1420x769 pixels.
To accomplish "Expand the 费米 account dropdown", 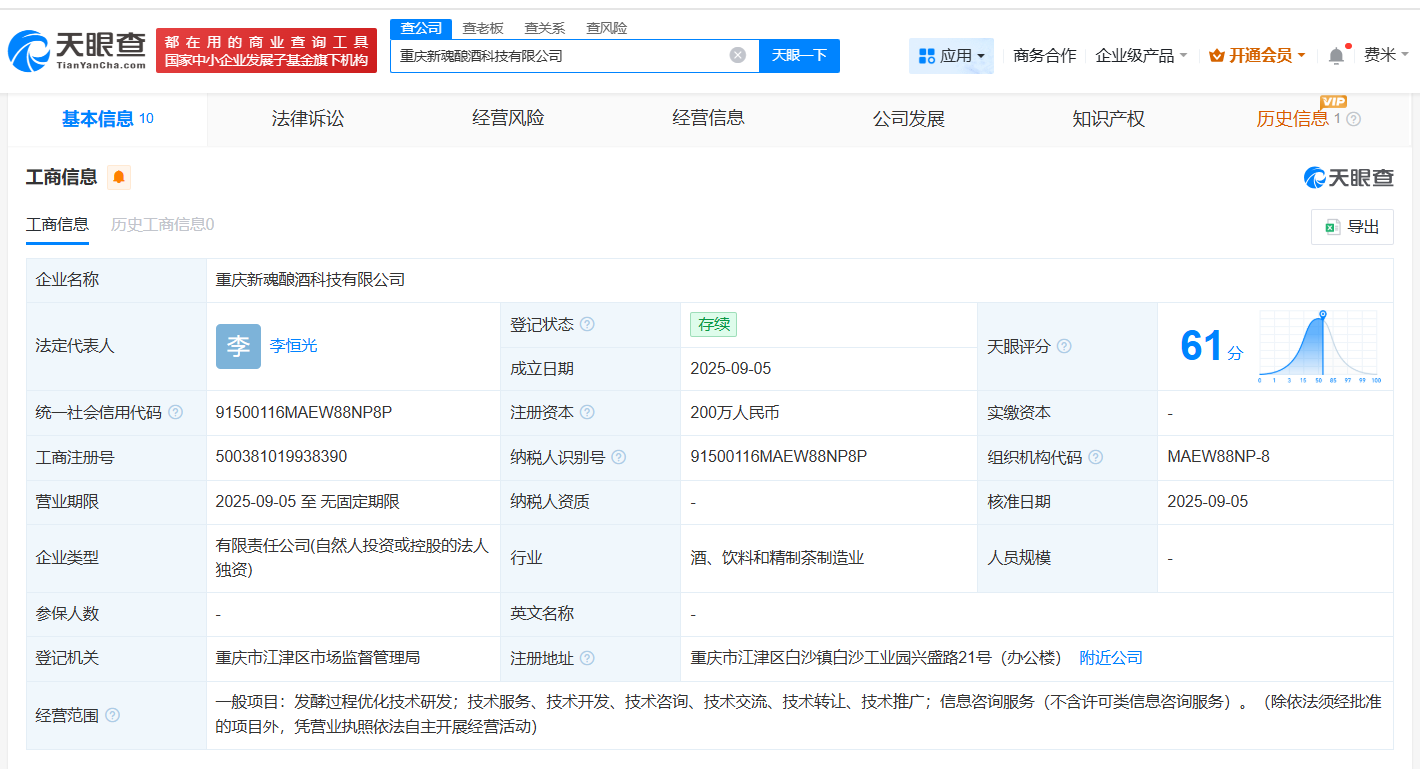I will click(x=1386, y=56).
